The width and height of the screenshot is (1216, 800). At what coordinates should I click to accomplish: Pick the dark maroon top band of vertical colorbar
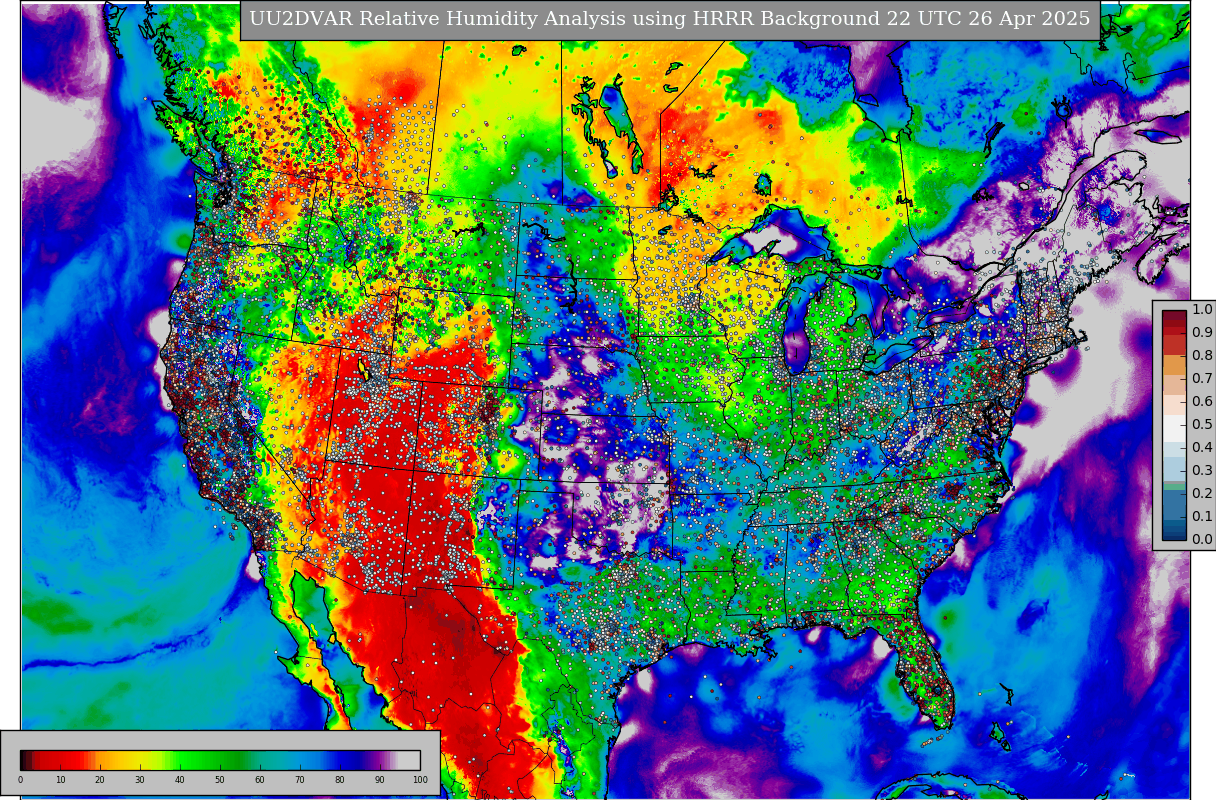[1174, 316]
